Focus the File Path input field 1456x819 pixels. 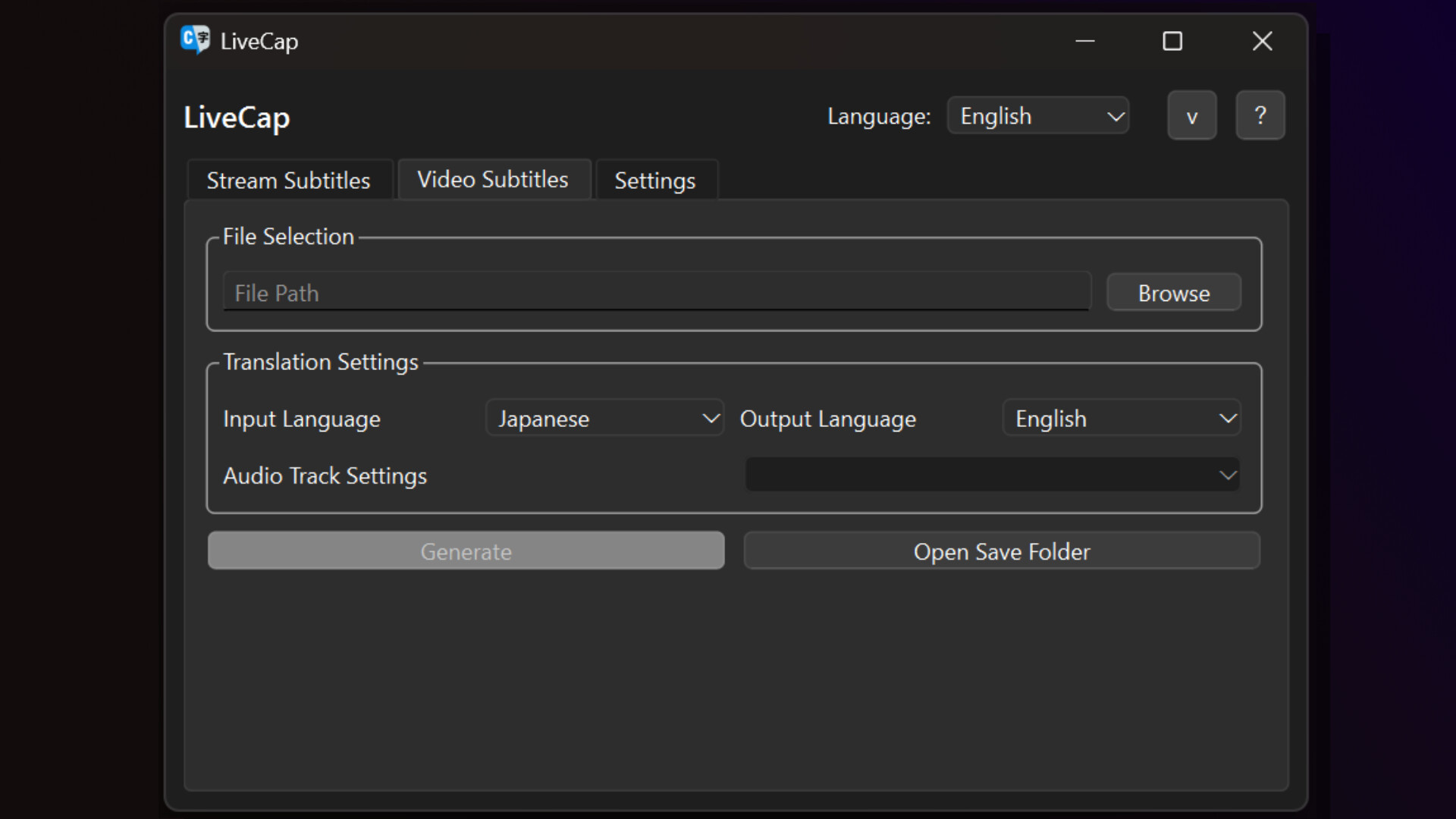click(x=657, y=292)
